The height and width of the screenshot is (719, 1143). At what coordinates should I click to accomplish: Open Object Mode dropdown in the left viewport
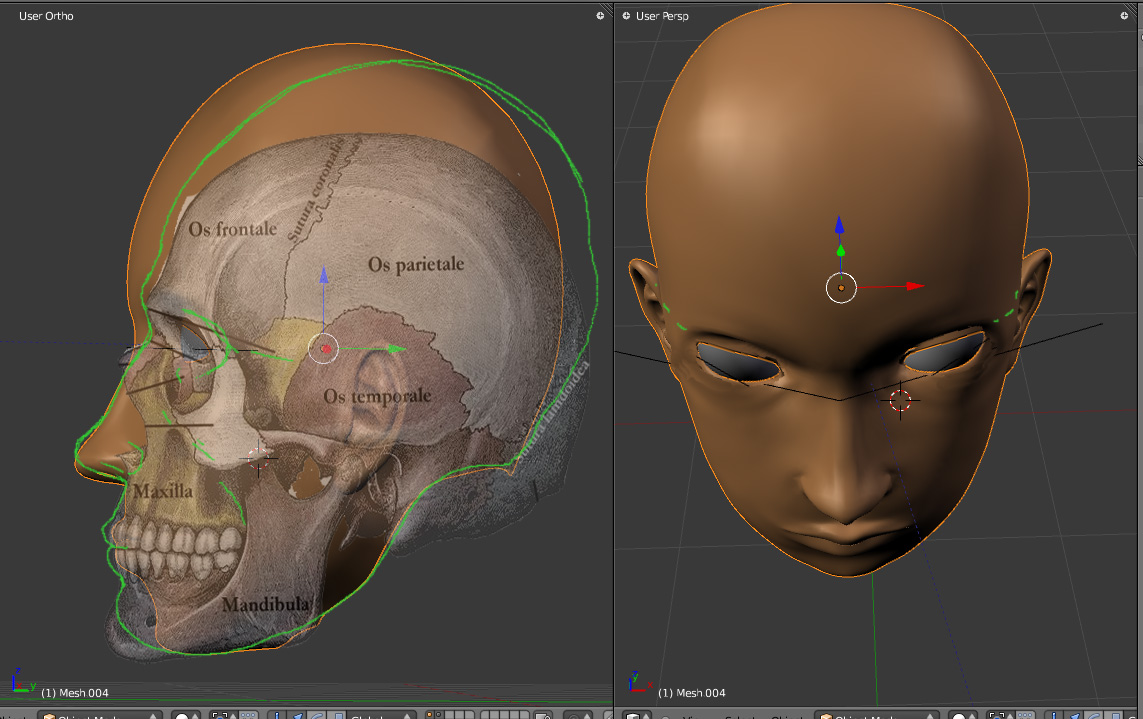click(100, 715)
